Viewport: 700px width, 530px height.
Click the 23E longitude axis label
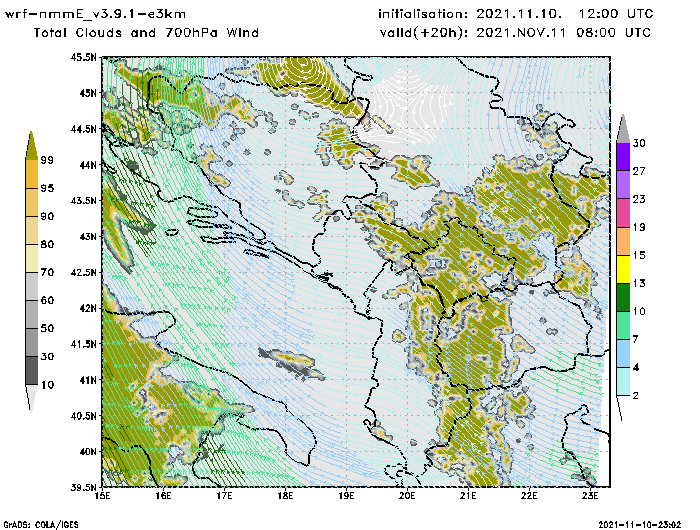[590, 496]
